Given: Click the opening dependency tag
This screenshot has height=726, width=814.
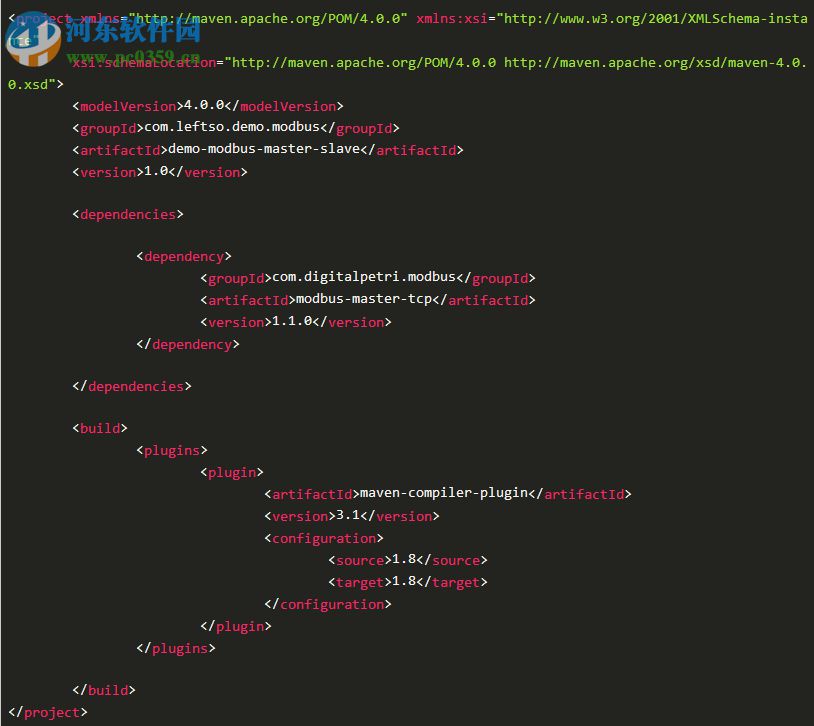Looking at the screenshot, I should (184, 257).
